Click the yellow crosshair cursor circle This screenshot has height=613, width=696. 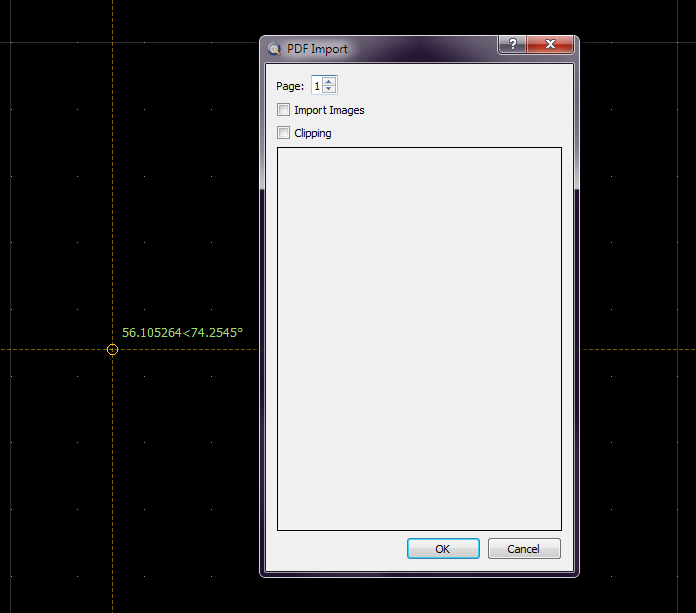(112, 350)
